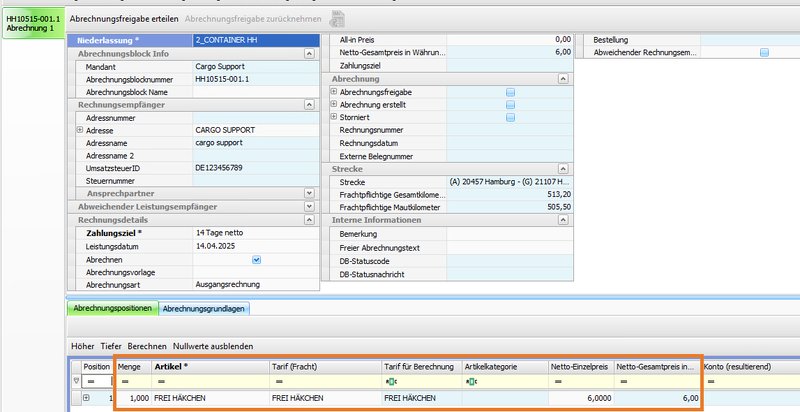Image resolution: width=800 pixels, height=412 pixels.
Task: Switch to the Abrechnungsgrundlagen tab
Action: click(204, 309)
